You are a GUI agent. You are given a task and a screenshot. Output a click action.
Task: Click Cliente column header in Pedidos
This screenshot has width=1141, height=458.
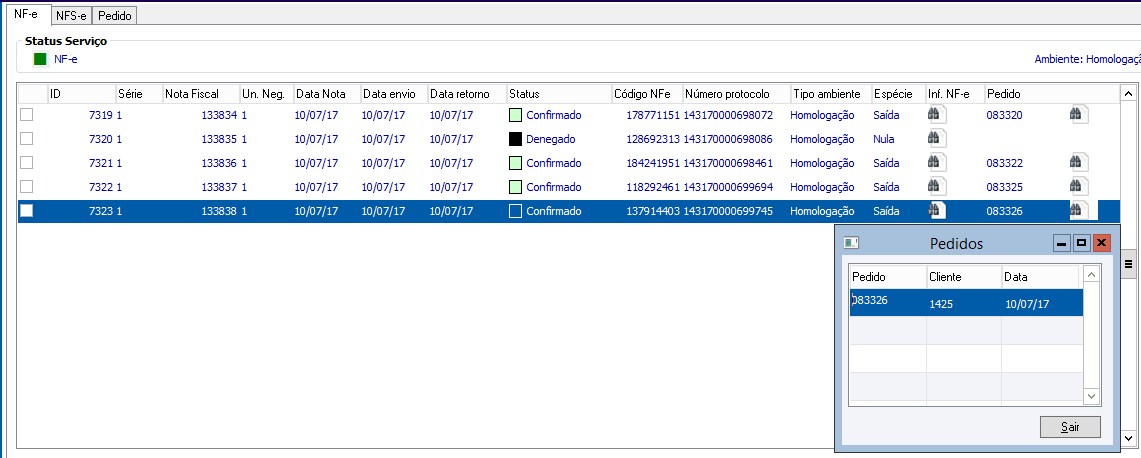click(x=963, y=277)
